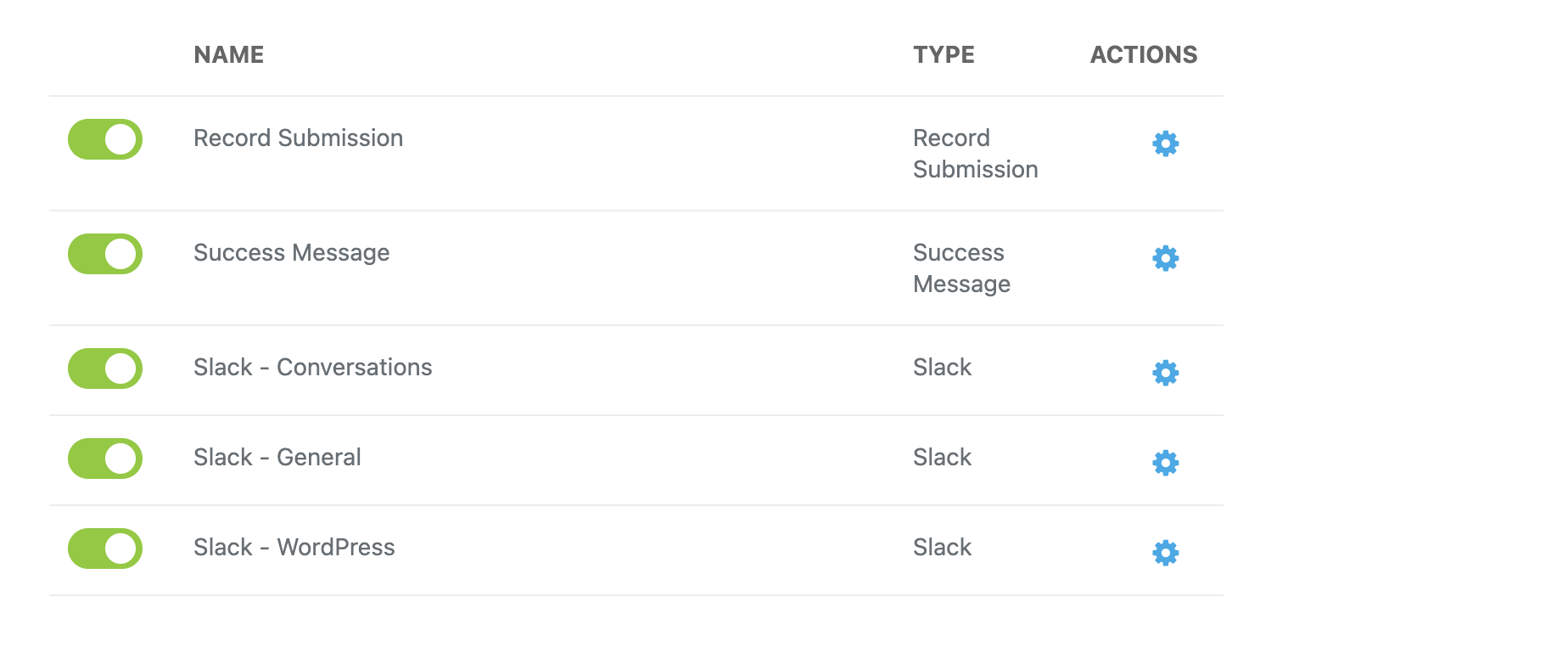Switch off the Slack - WordPress toggle
The image size is (1568, 647).
pyautogui.click(x=105, y=549)
